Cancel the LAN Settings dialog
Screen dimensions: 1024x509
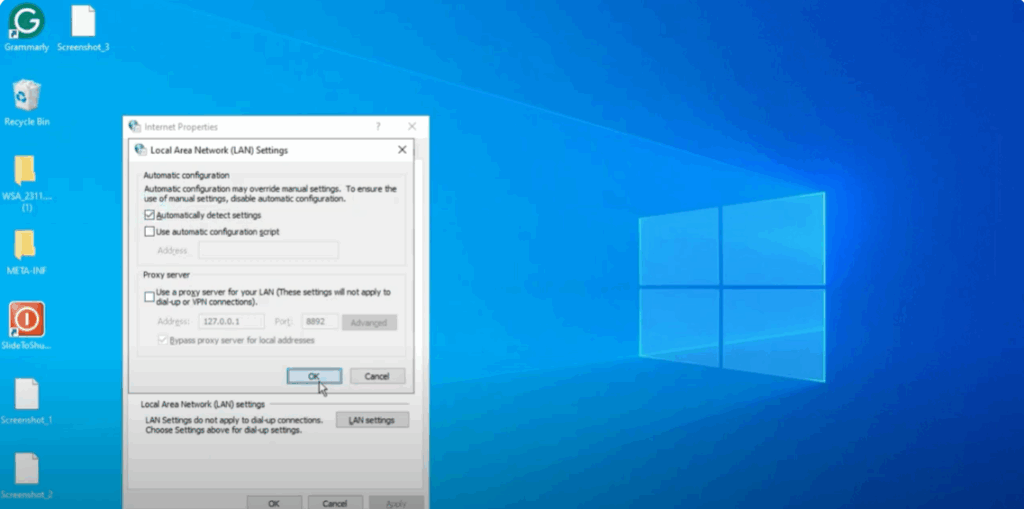click(377, 376)
